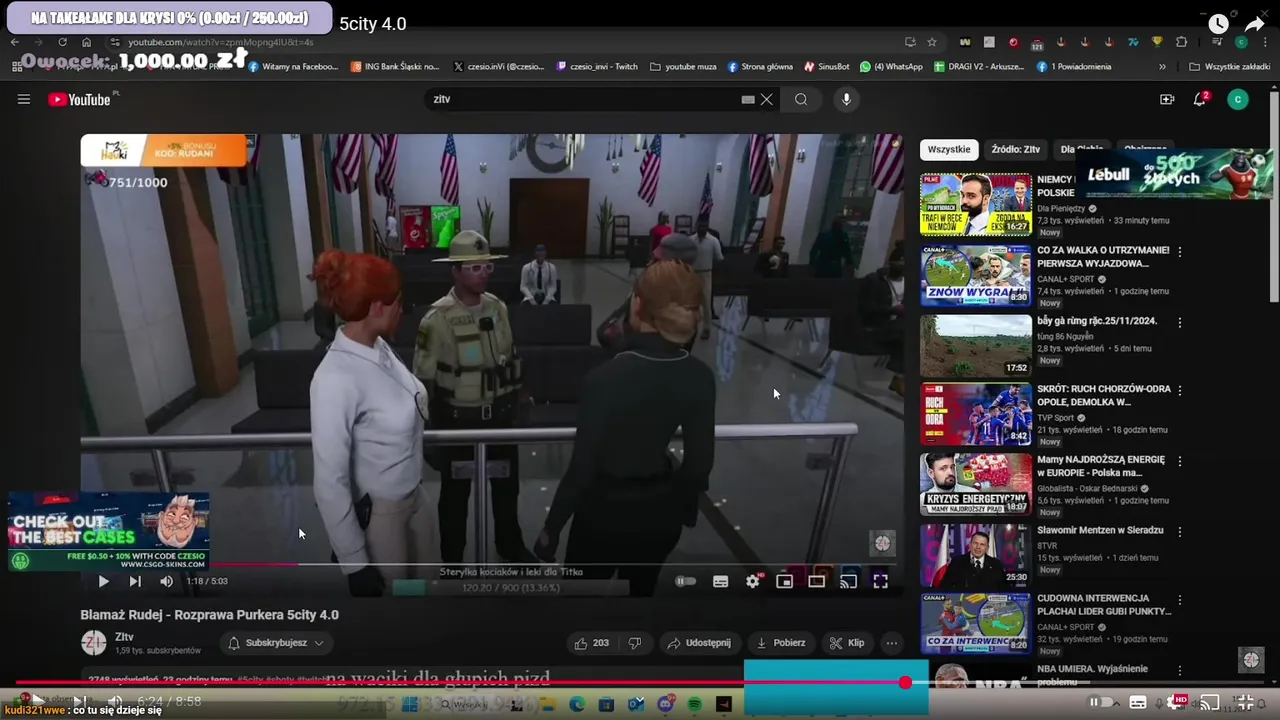
Task: Toggle subtitles in the inner player
Action: (x=720, y=581)
